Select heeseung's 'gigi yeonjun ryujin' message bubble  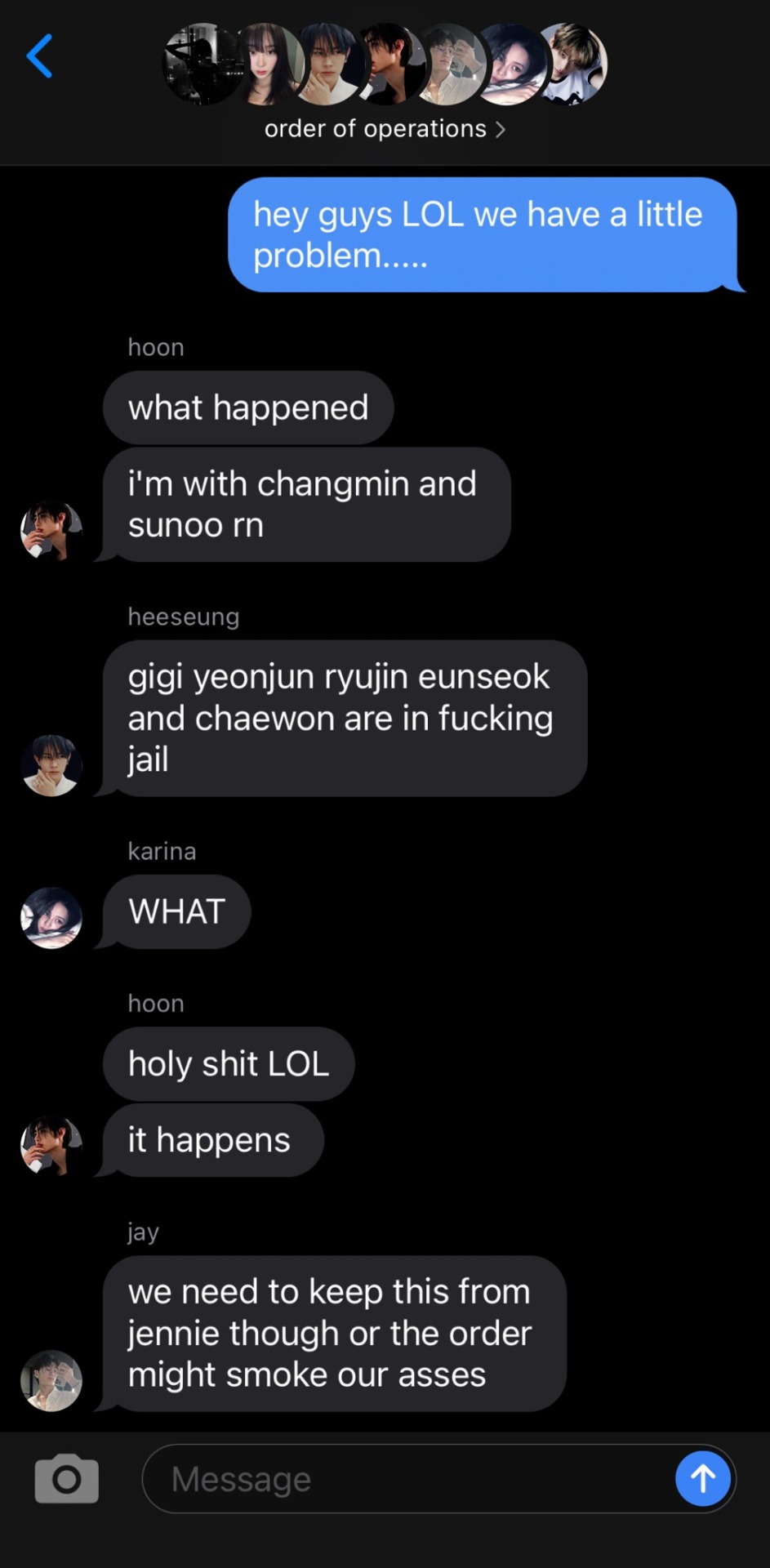tap(345, 718)
